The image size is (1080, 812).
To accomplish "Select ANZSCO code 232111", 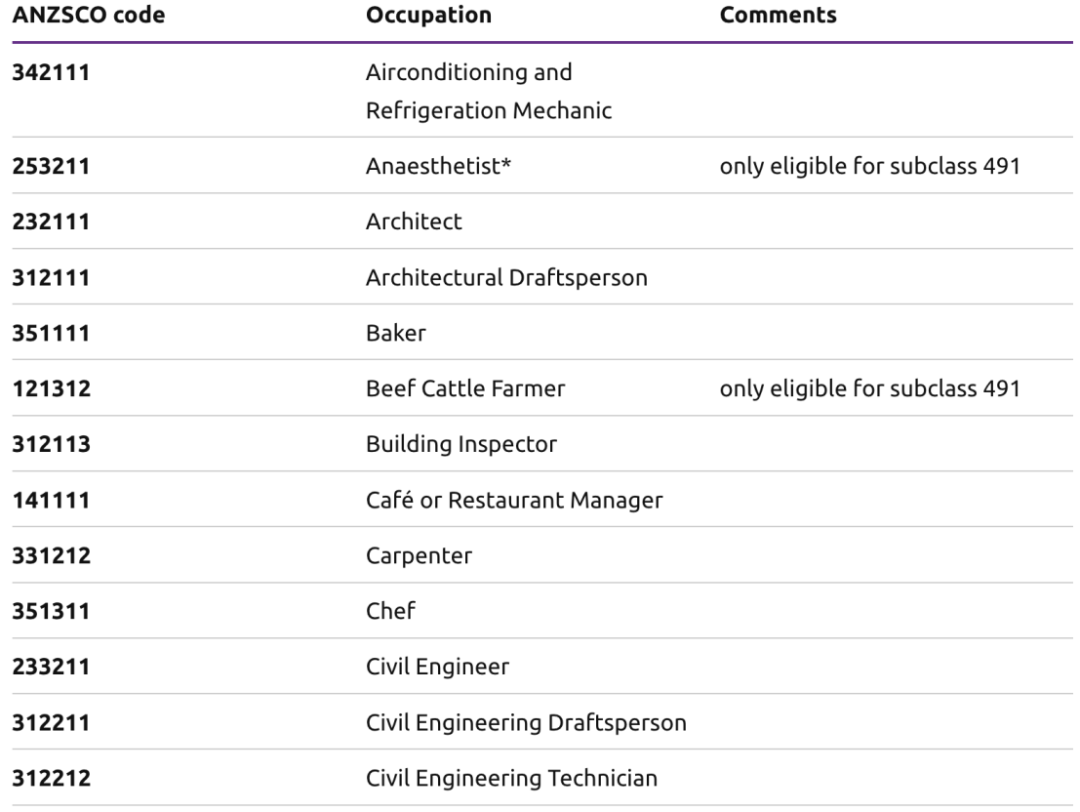I will (50, 222).
